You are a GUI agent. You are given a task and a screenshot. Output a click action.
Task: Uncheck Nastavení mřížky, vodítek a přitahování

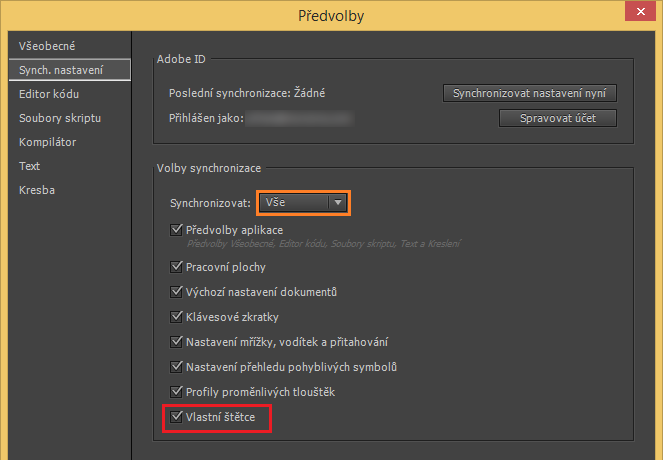point(178,342)
